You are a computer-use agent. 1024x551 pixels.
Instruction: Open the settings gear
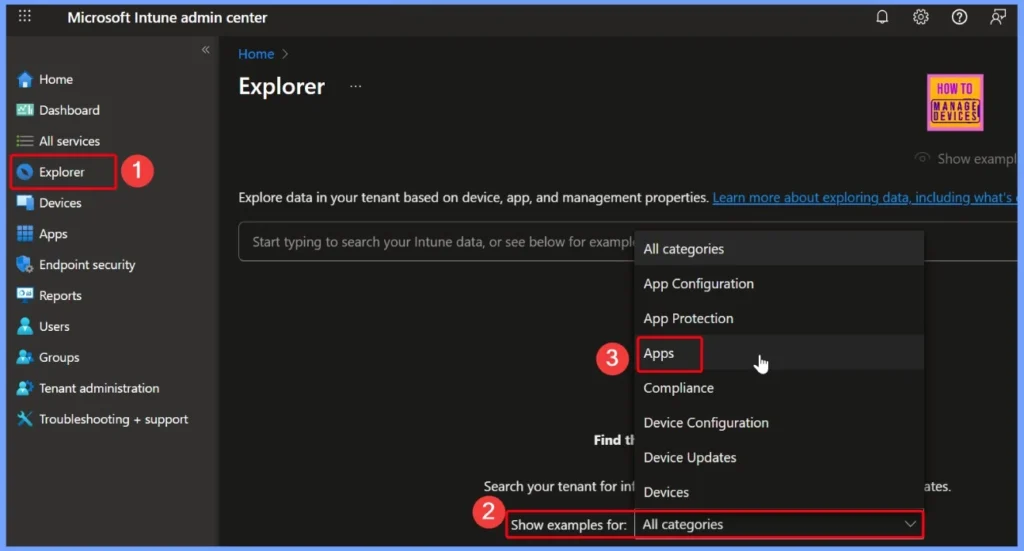pos(920,17)
